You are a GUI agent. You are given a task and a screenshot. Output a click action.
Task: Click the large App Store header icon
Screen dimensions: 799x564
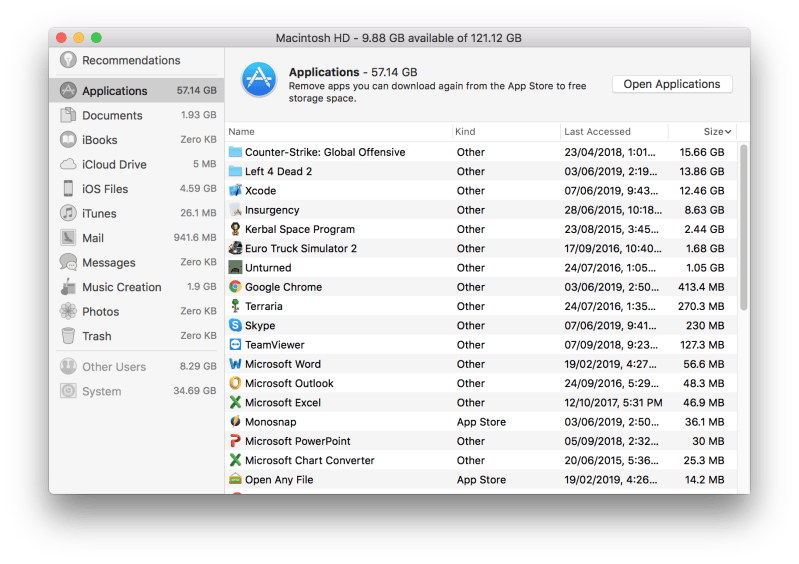tap(259, 79)
